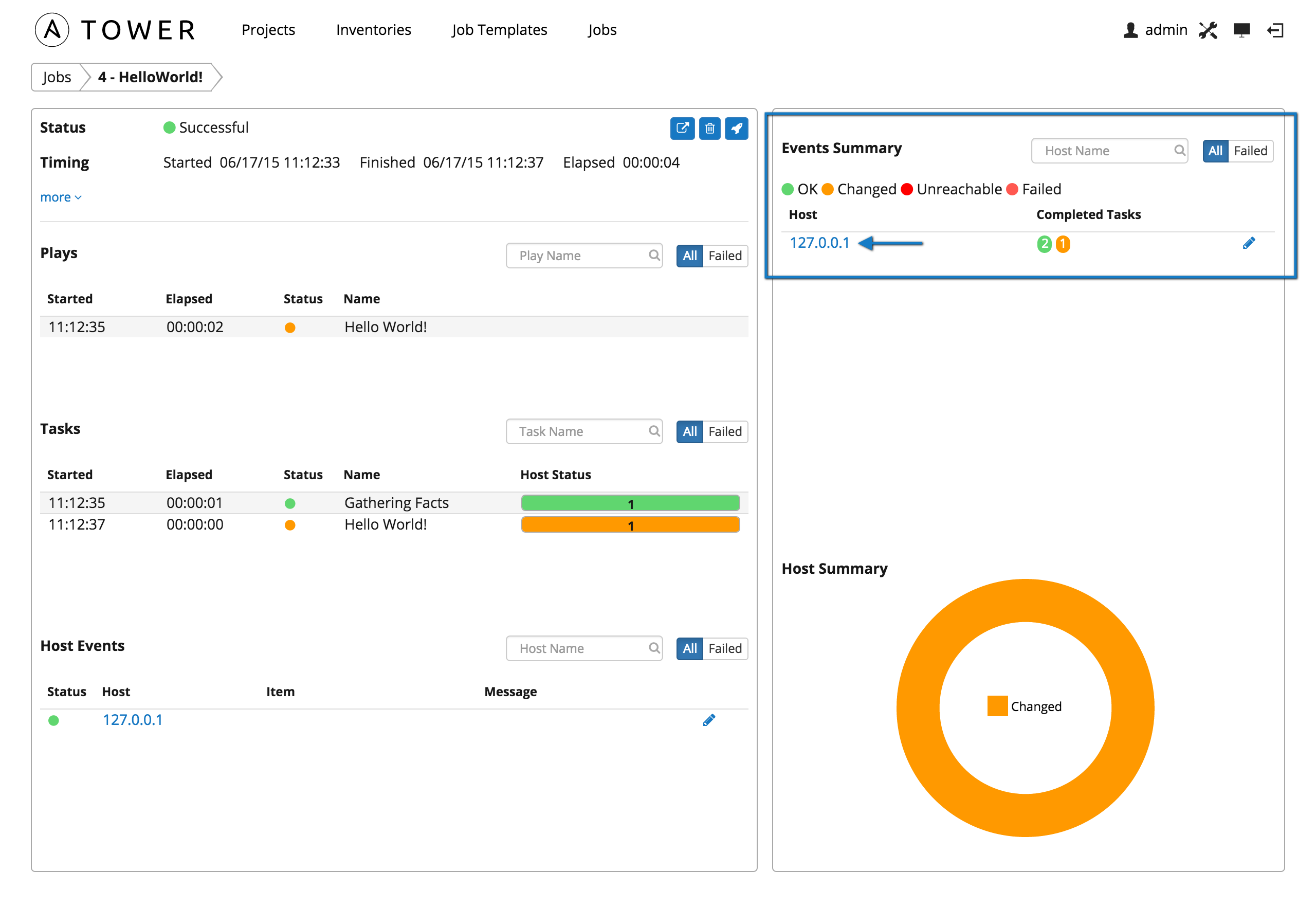
Task: Click the green 2 completed tasks badge
Action: tap(1044, 244)
